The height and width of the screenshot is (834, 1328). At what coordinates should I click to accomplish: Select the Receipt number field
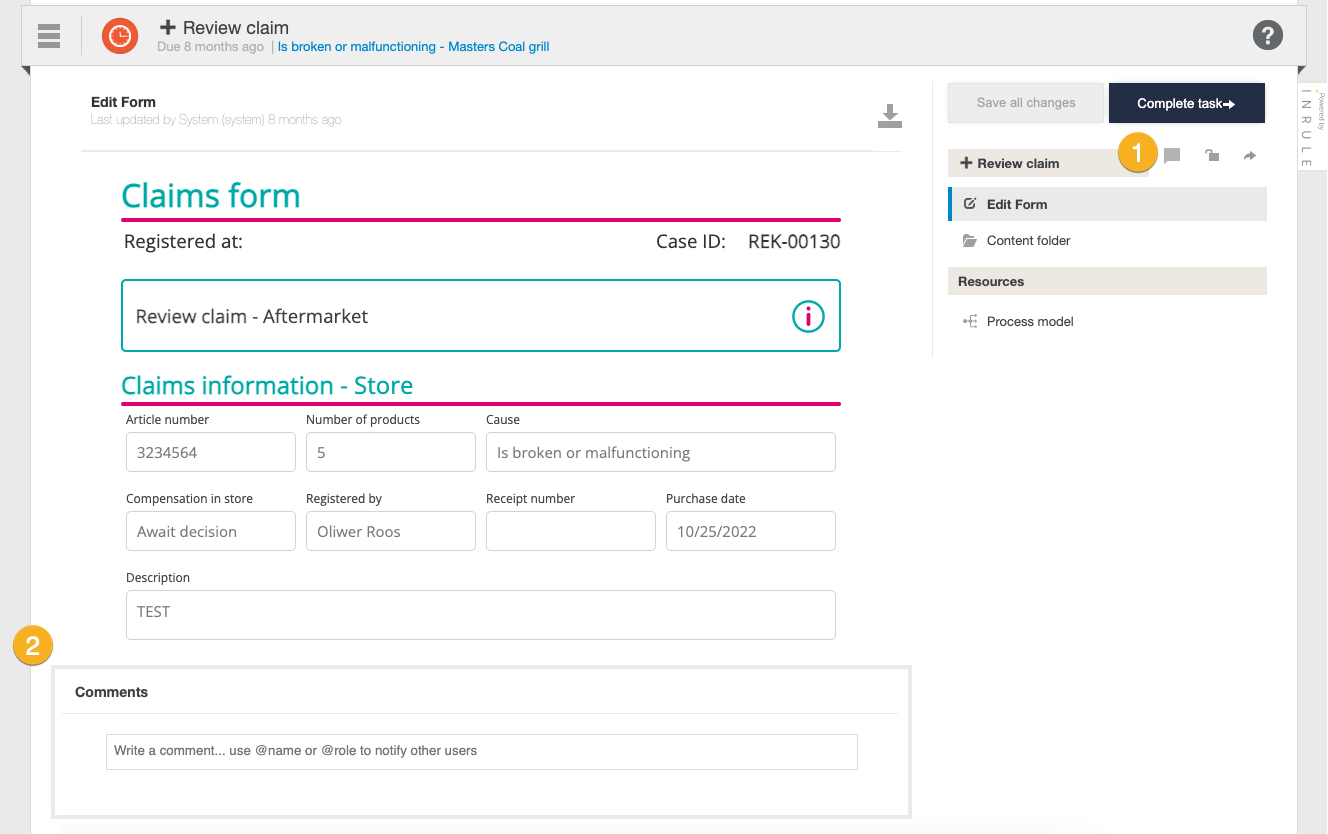[x=570, y=530]
